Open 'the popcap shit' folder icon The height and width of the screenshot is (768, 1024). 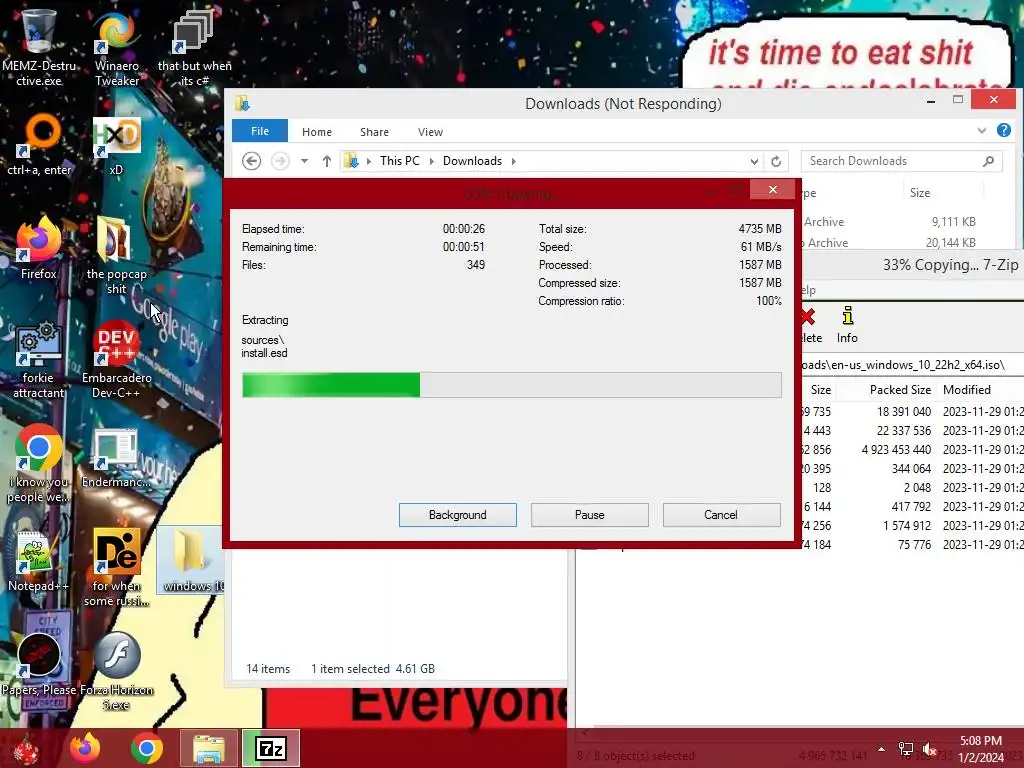pyautogui.click(x=116, y=256)
